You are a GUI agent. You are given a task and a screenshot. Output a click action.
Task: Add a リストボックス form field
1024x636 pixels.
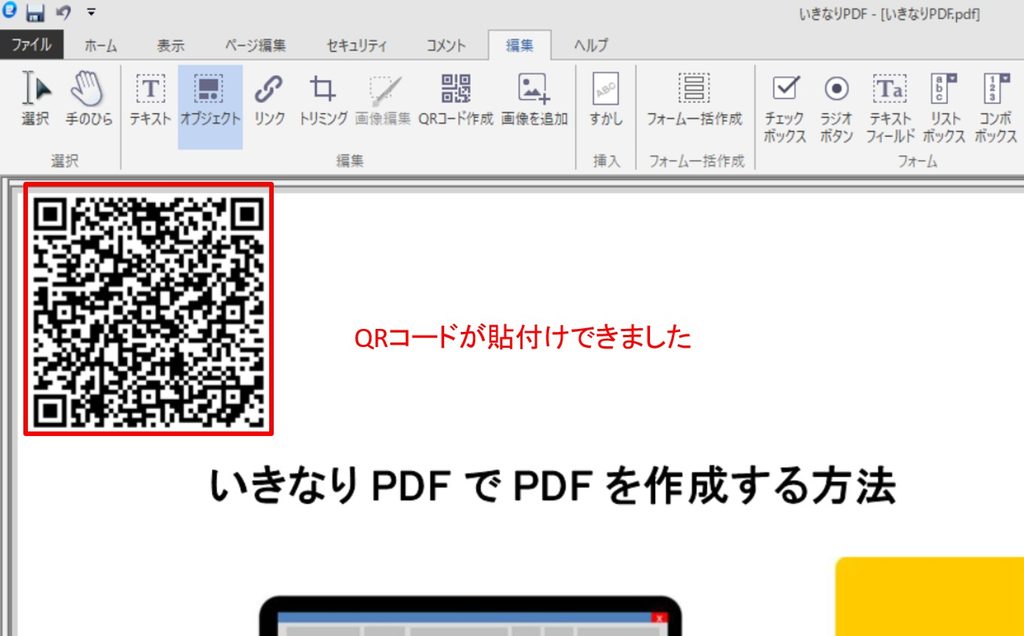(944, 108)
